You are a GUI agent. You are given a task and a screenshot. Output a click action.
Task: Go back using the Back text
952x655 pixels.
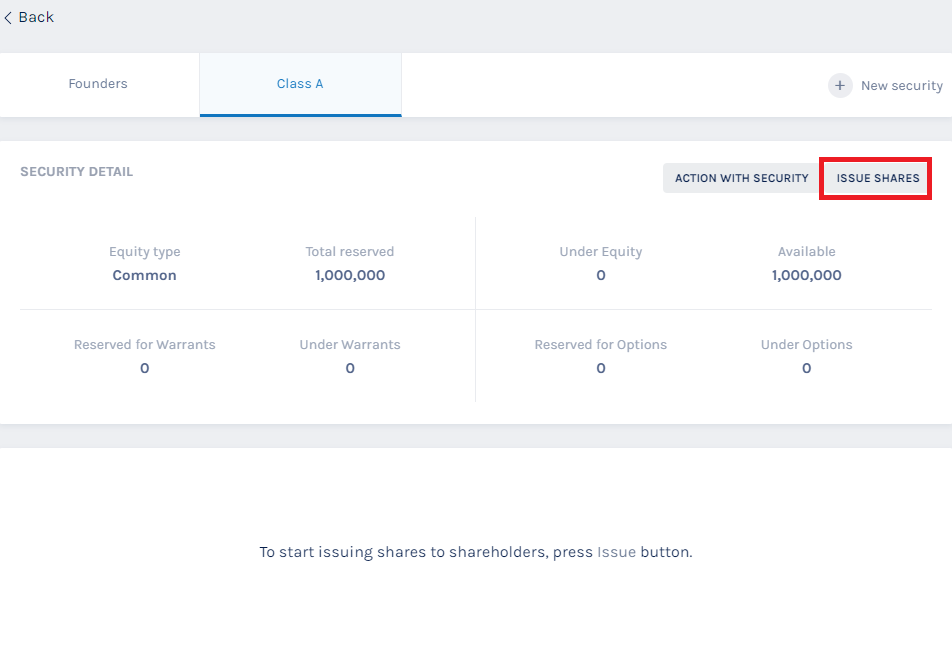(36, 18)
